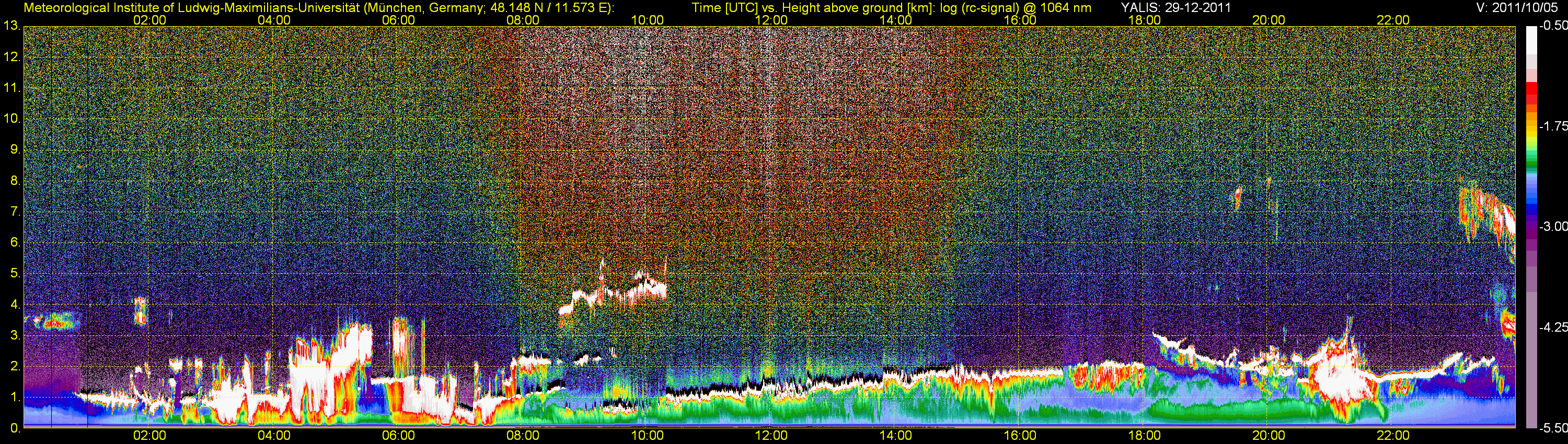Click the height axis label '13.'
This screenshot has height=444, width=1568.
coord(11,26)
